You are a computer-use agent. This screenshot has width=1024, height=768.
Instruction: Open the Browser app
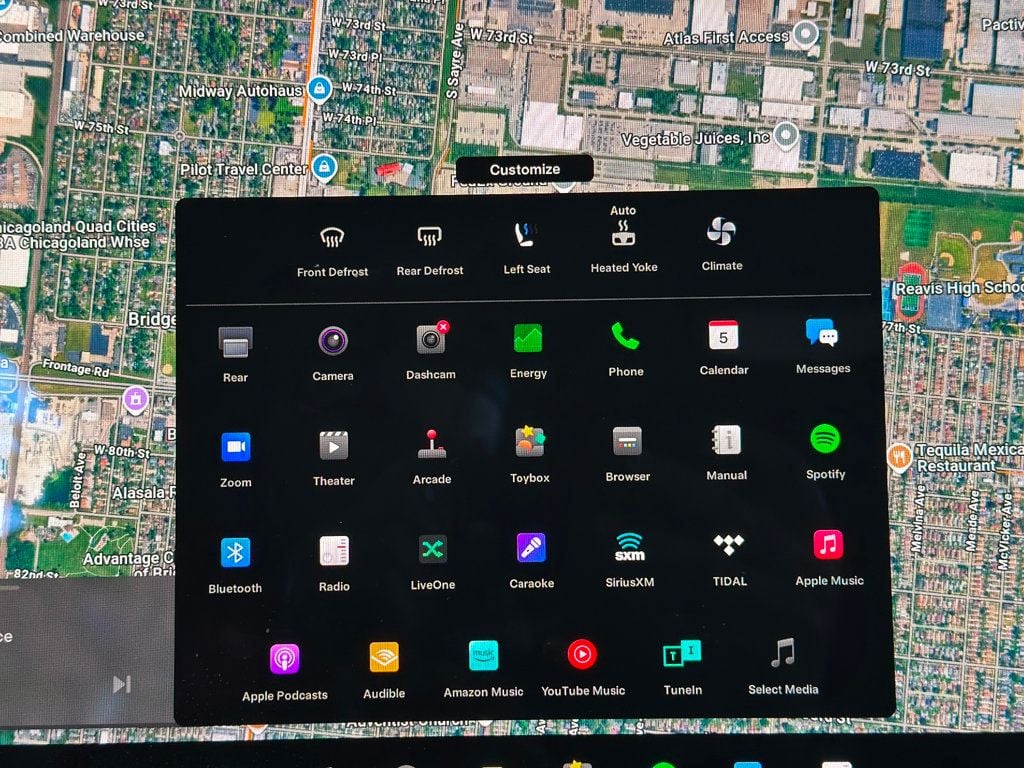pyautogui.click(x=627, y=441)
